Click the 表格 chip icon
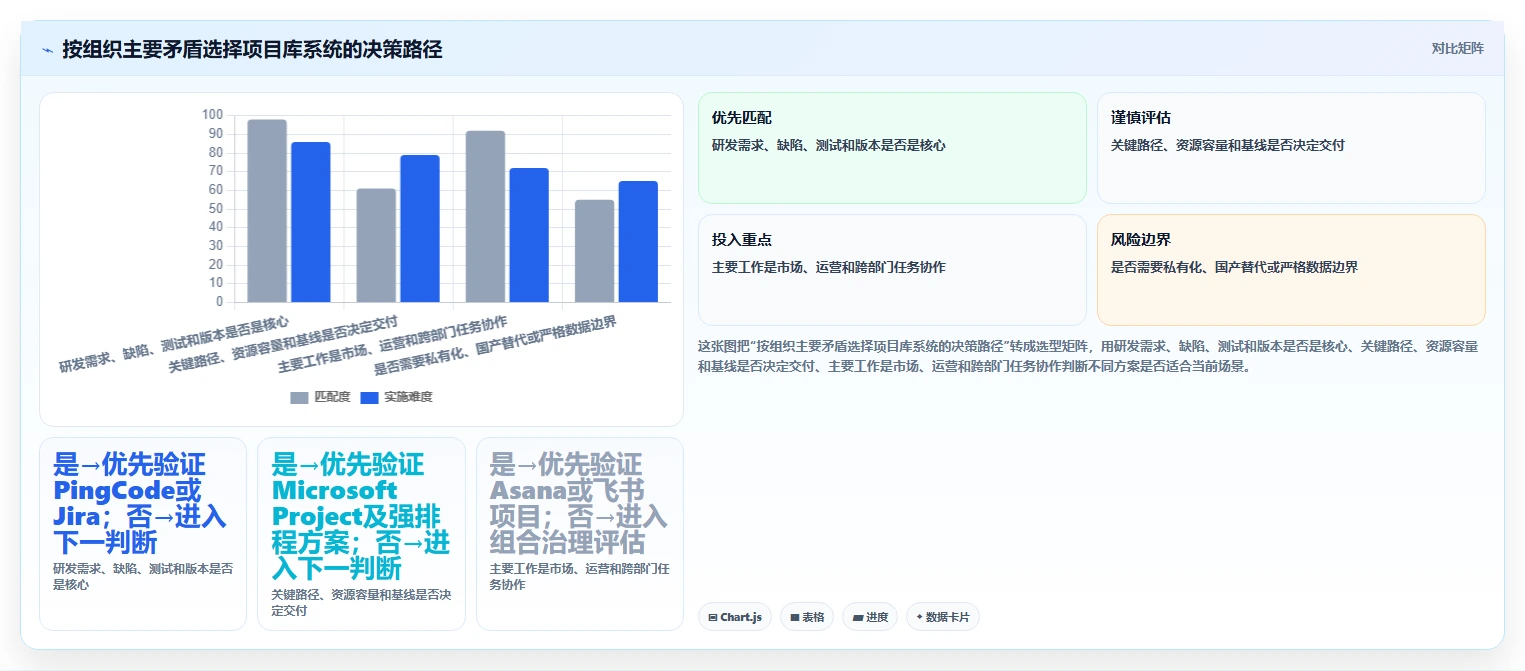The width and height of the screenshot is (1525, 671). click(x=794, y=618)
